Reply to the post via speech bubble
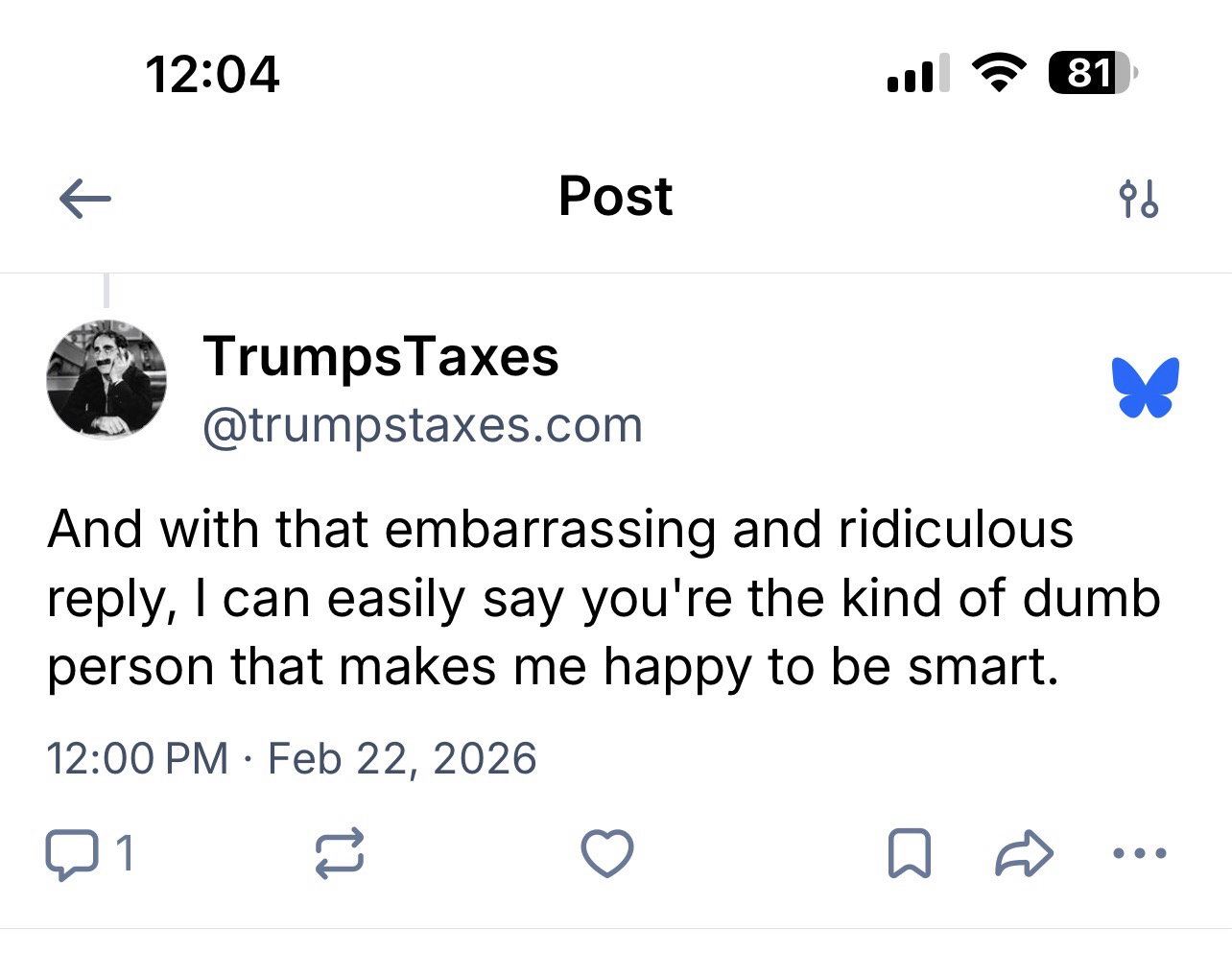 [72, 853]
